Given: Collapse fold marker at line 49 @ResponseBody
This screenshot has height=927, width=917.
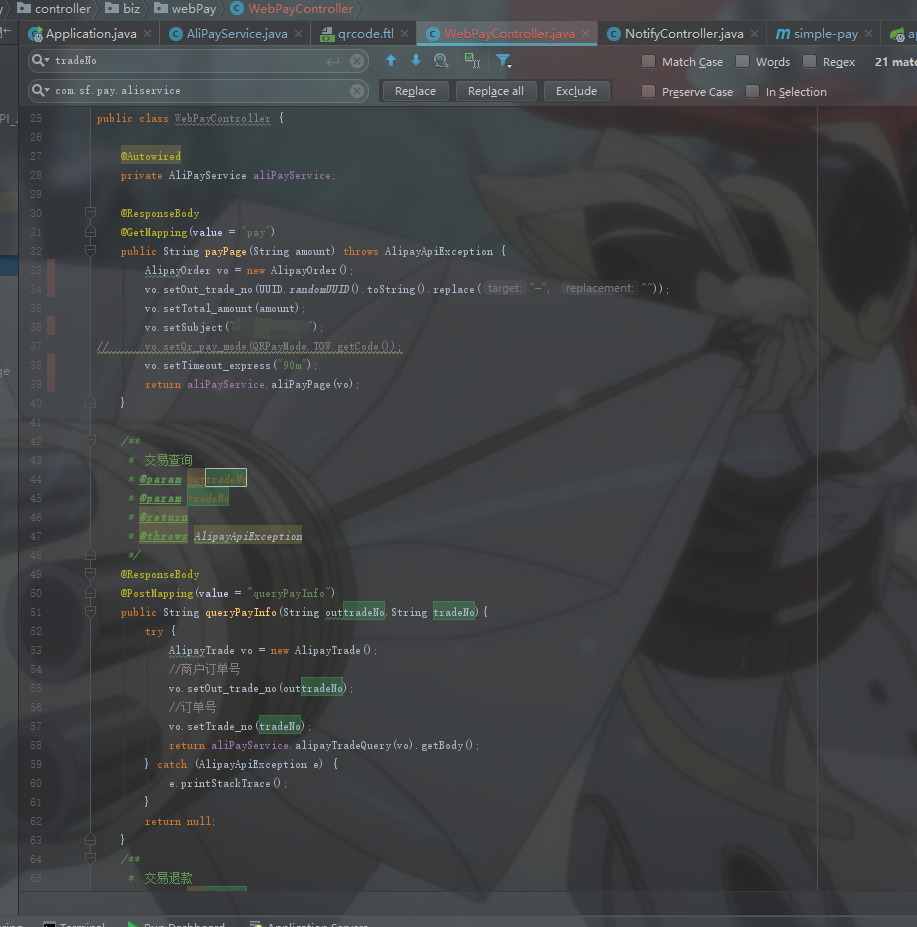Looking at the screenshot, I should pyautogui.click(x=90, y=574).
